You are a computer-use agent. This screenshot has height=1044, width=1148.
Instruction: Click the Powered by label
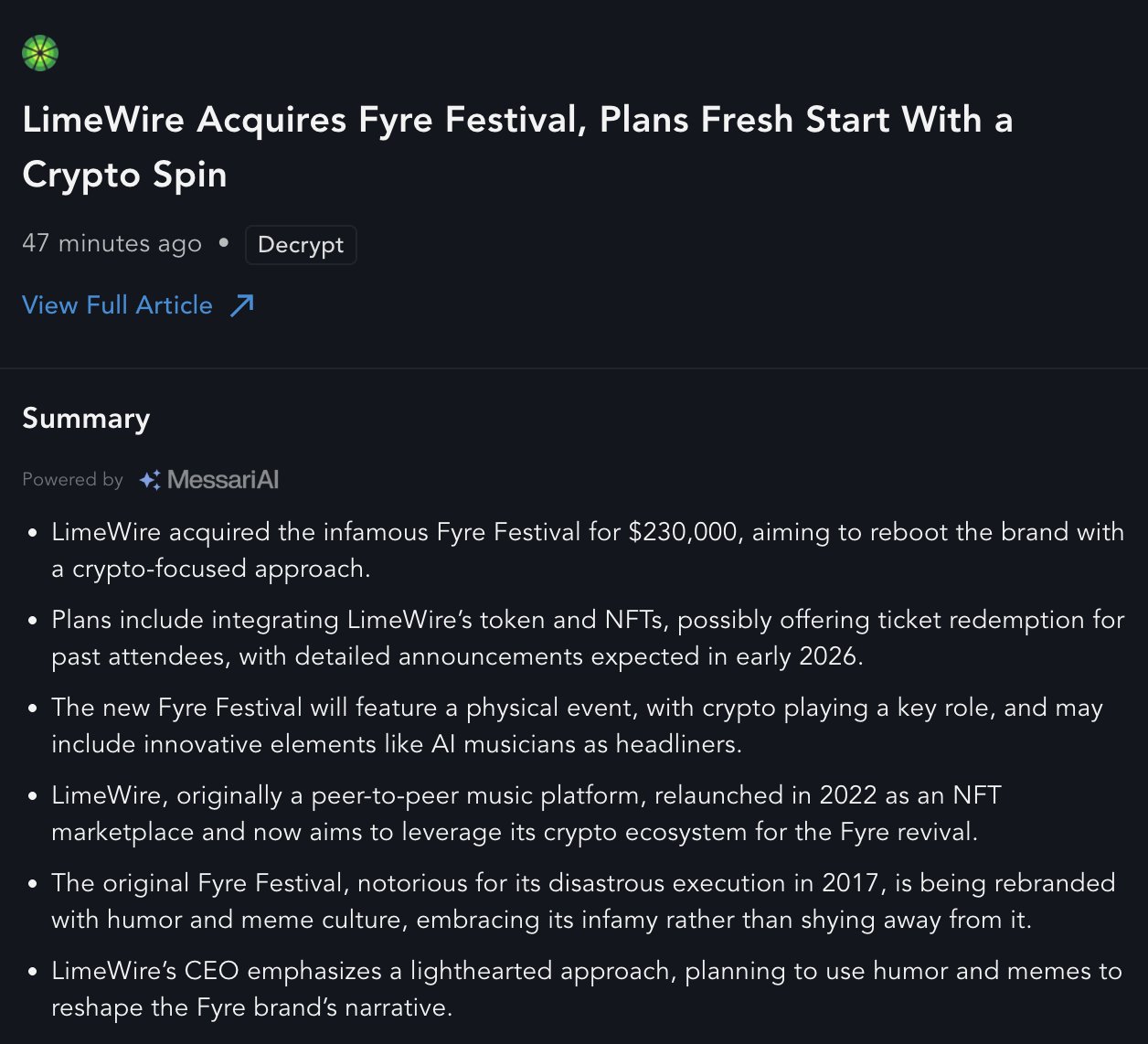pyautogui.click(x=72, y=479)
